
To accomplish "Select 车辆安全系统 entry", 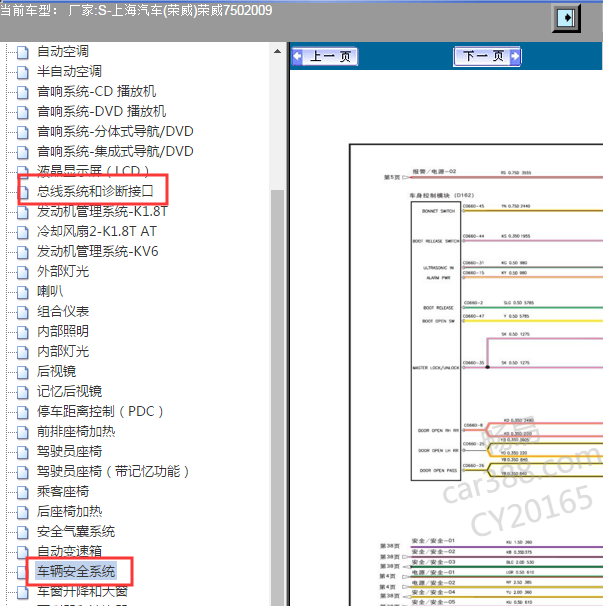I will (76, 572).
